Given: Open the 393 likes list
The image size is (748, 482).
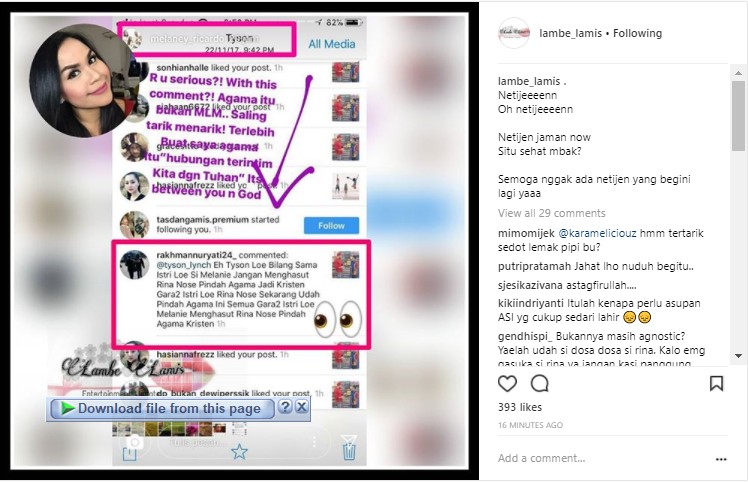Looking at the screenshot, I should [x=520, y=407].
